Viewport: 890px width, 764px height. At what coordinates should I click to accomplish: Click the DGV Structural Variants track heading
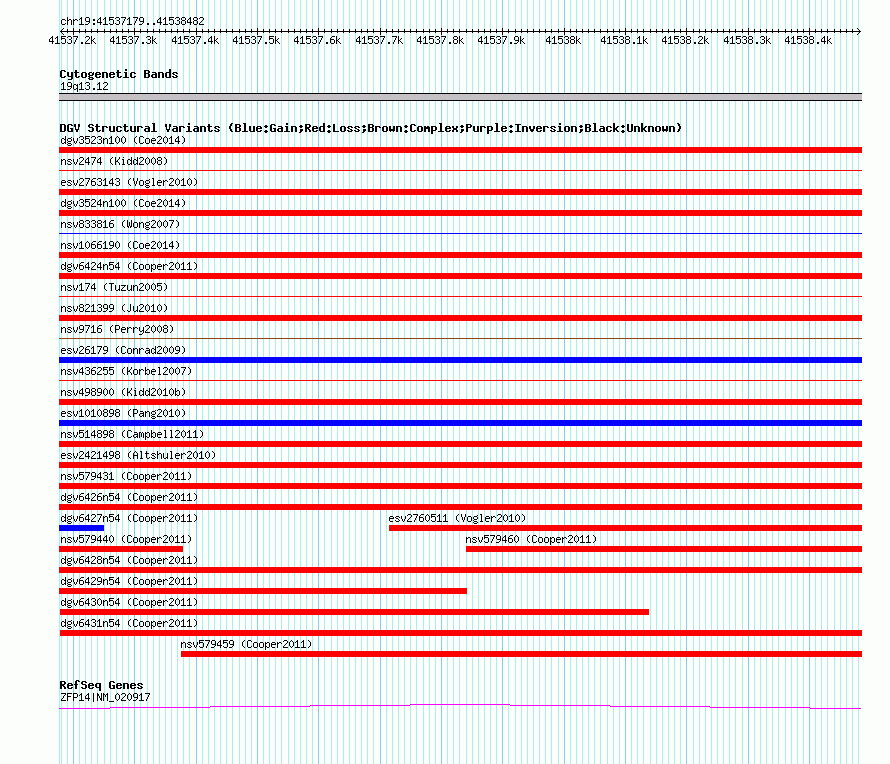(370, 128)
